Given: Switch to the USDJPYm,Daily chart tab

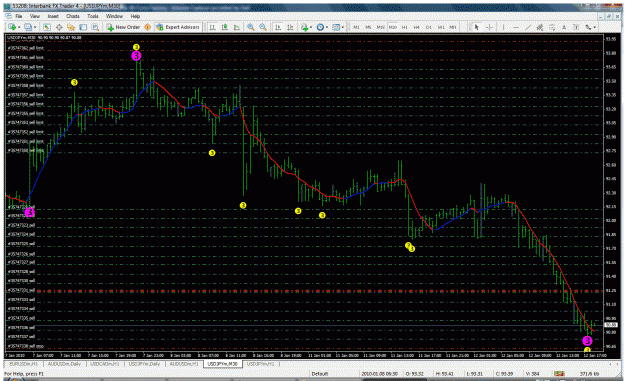Looking at the screenshot, I should click(144, 364).
